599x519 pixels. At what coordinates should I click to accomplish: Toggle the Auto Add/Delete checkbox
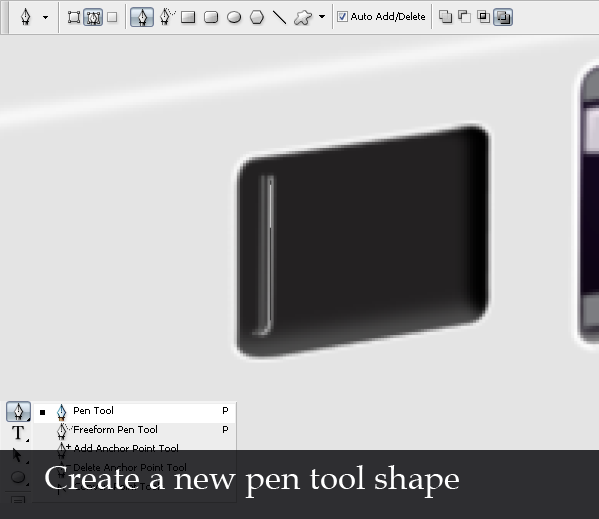342,17
